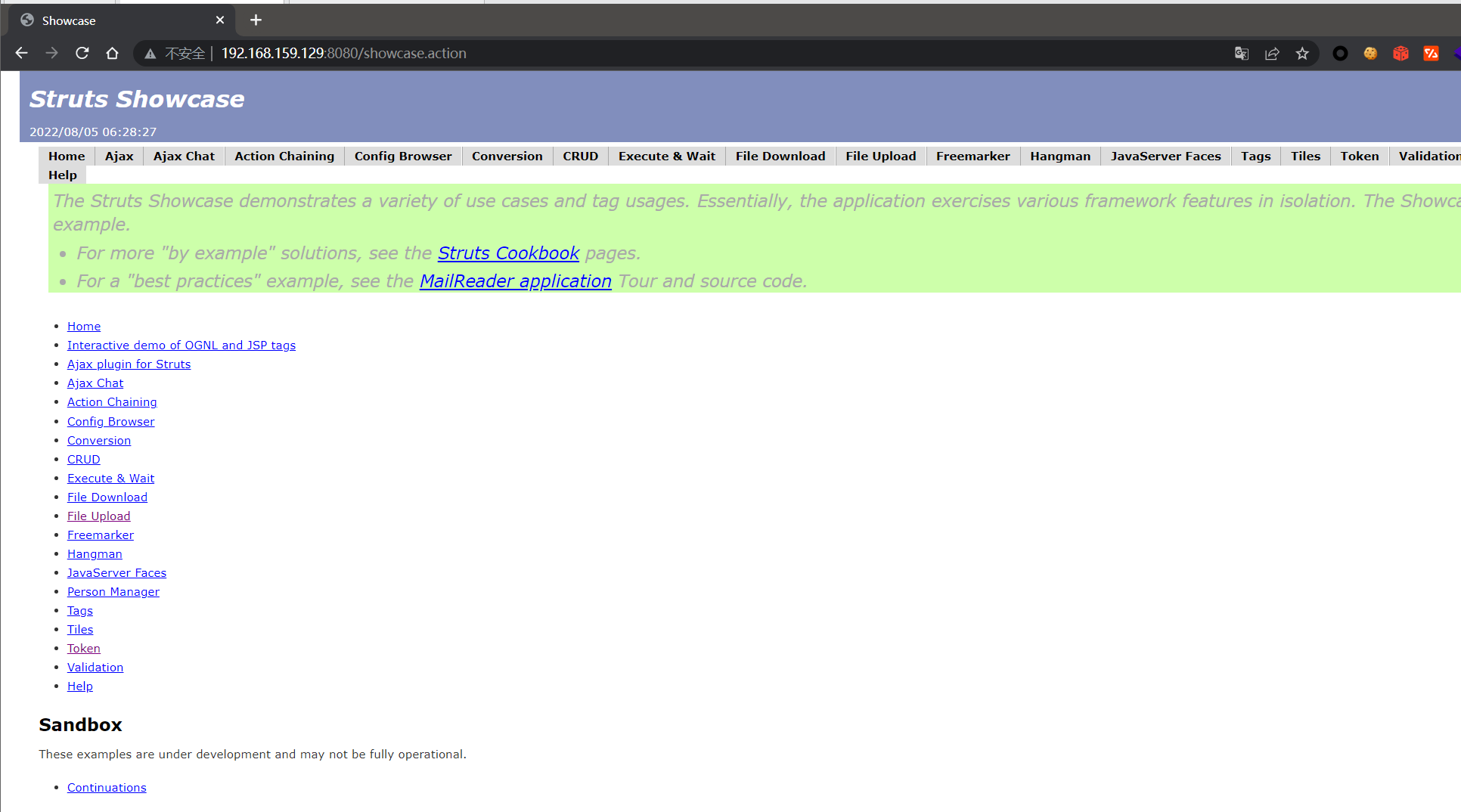Image resolution: width=1461 pixels, height=812 pixels.
Task: Click the not-secure warning icon
Action: 150,54
